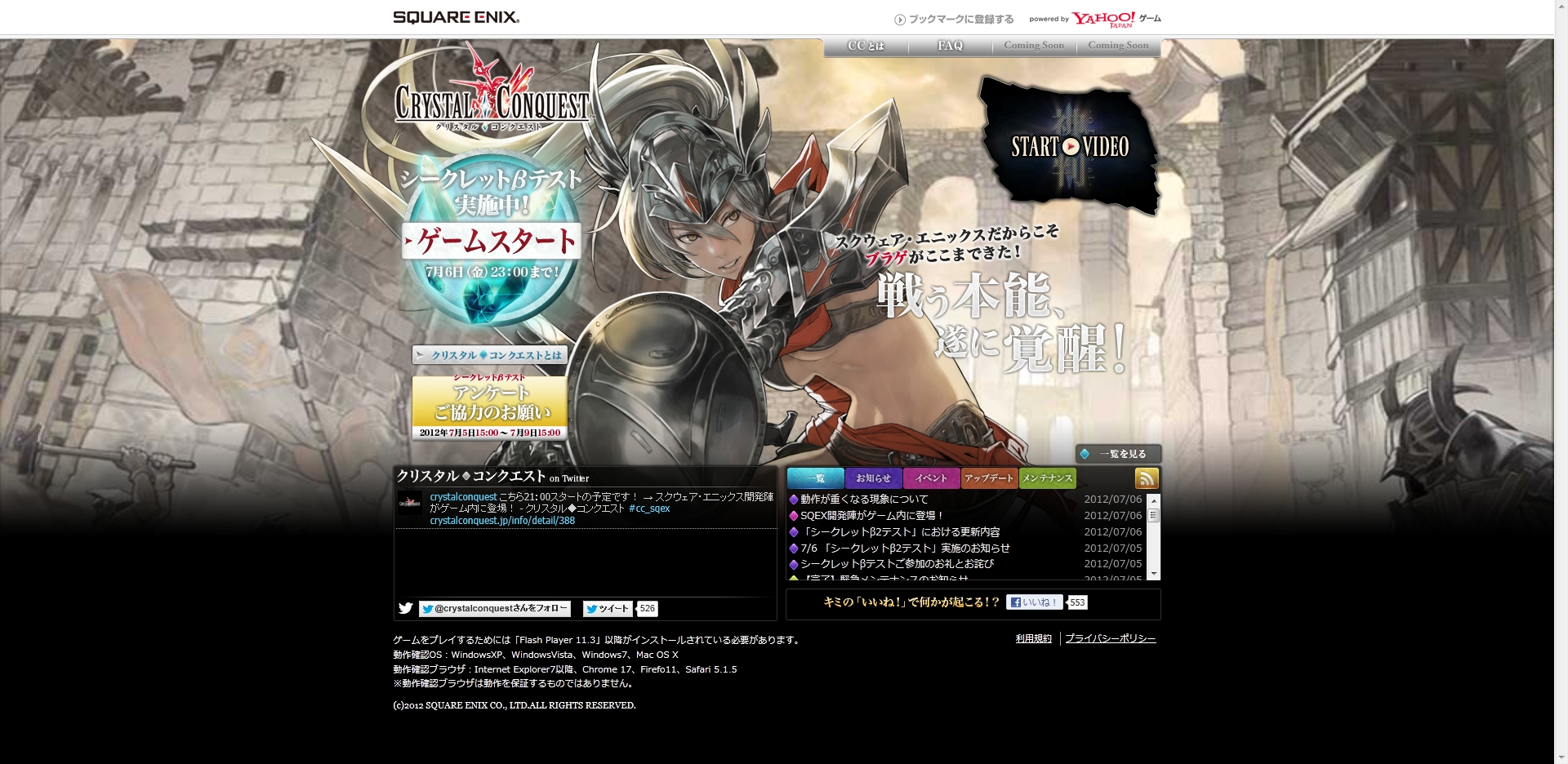Open the プライバシーポリシー link
This screenshot has width=1568, height=764.
point(1111,639)
